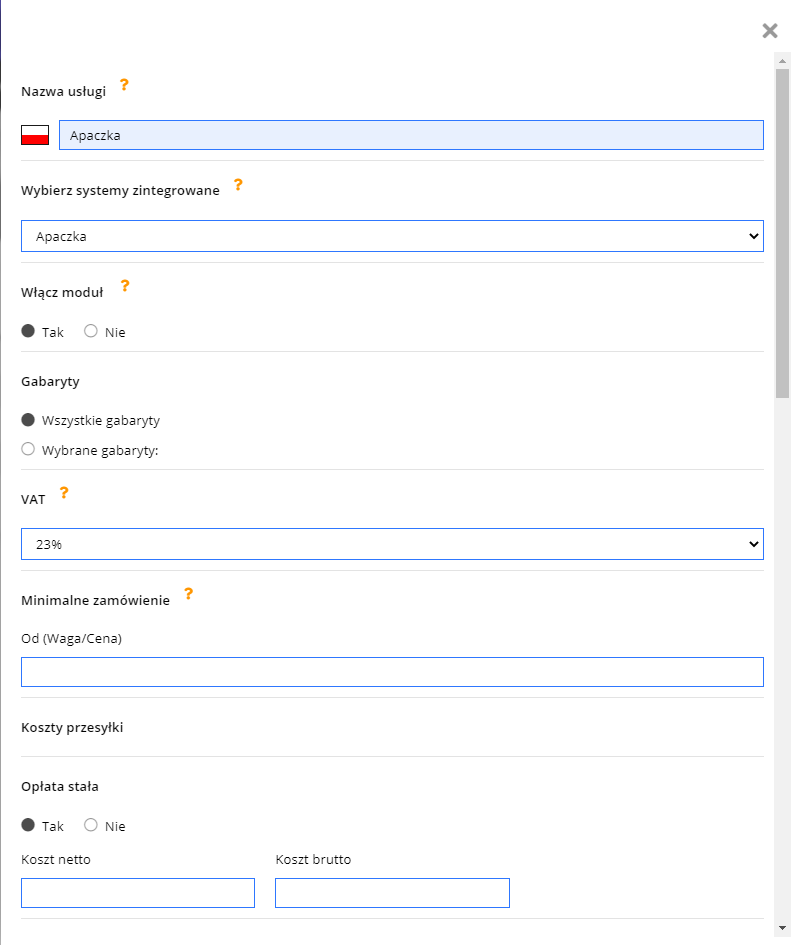
Task: Click help icon beside Minimalne zamówienie
Action: pos(188,594)
